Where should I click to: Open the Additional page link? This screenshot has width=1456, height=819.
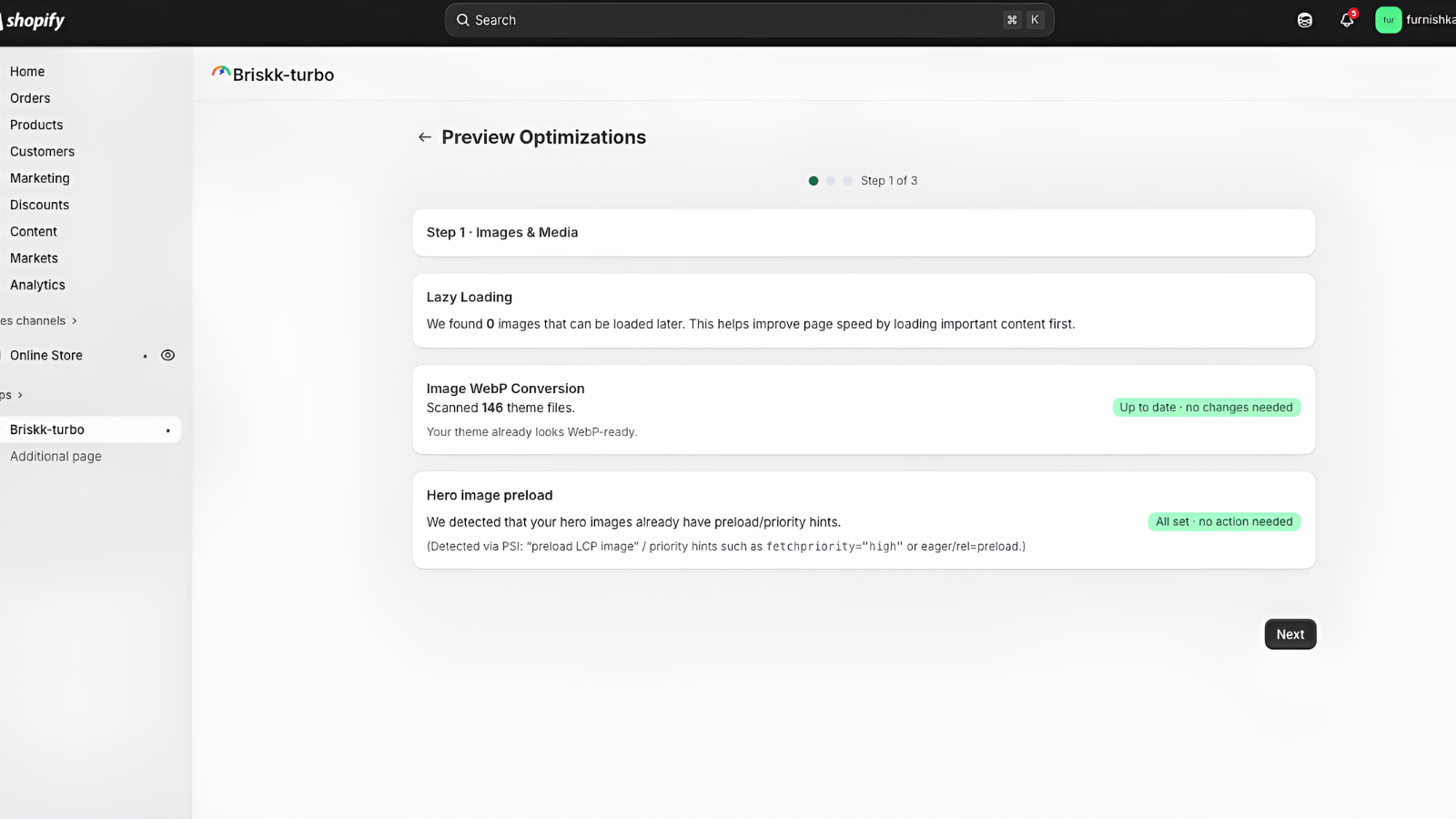[x=56, y=456]
